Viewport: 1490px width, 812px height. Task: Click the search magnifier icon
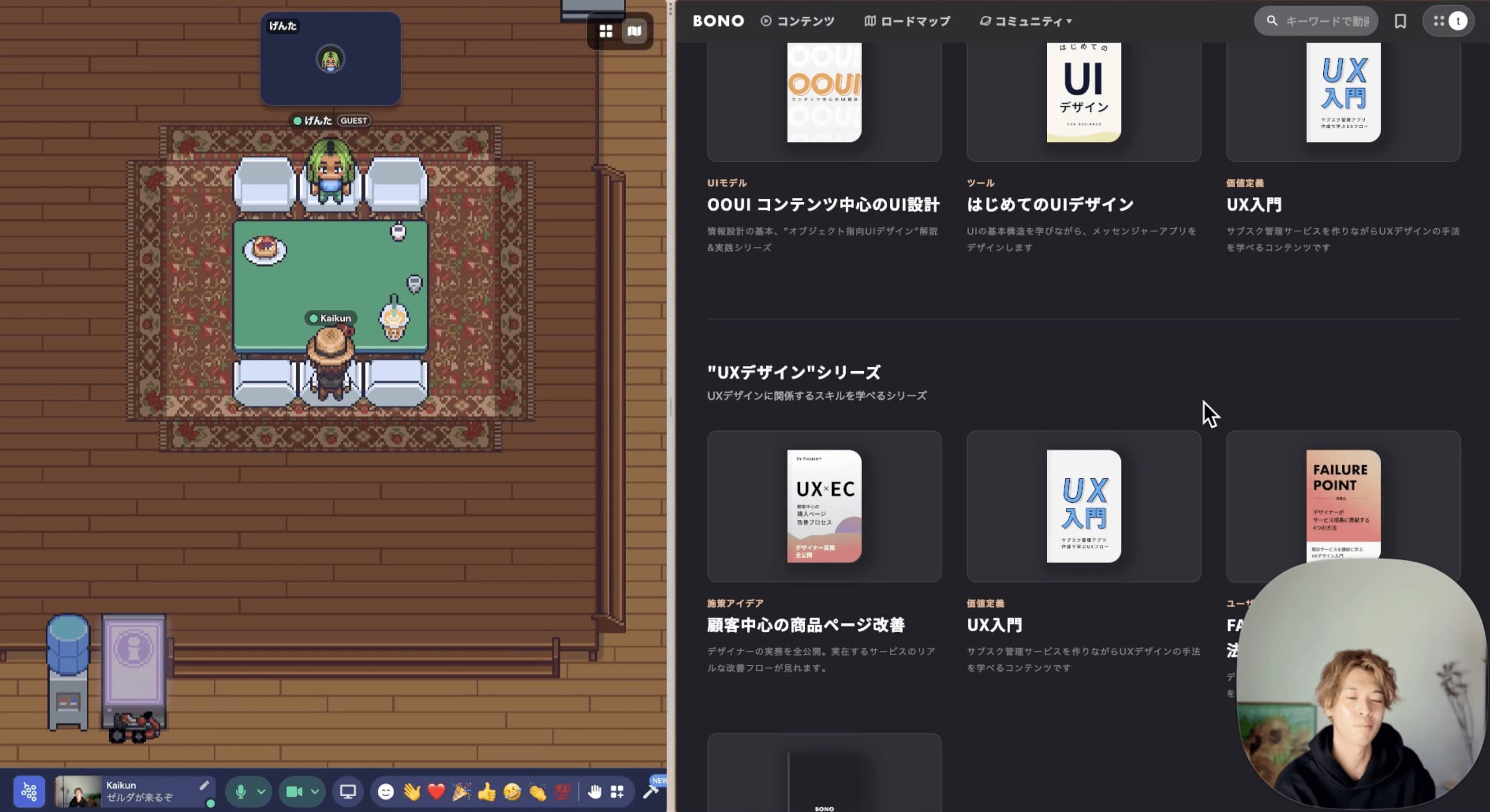pos(1271,21)
